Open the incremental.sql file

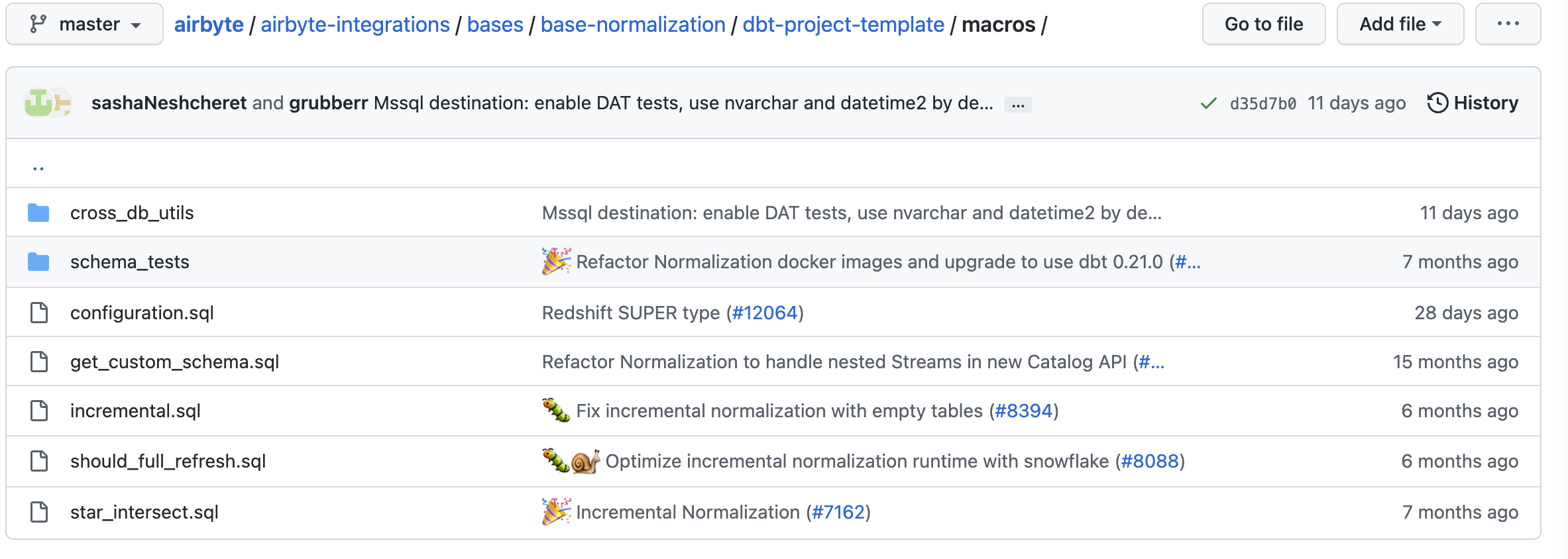[135, 411]
